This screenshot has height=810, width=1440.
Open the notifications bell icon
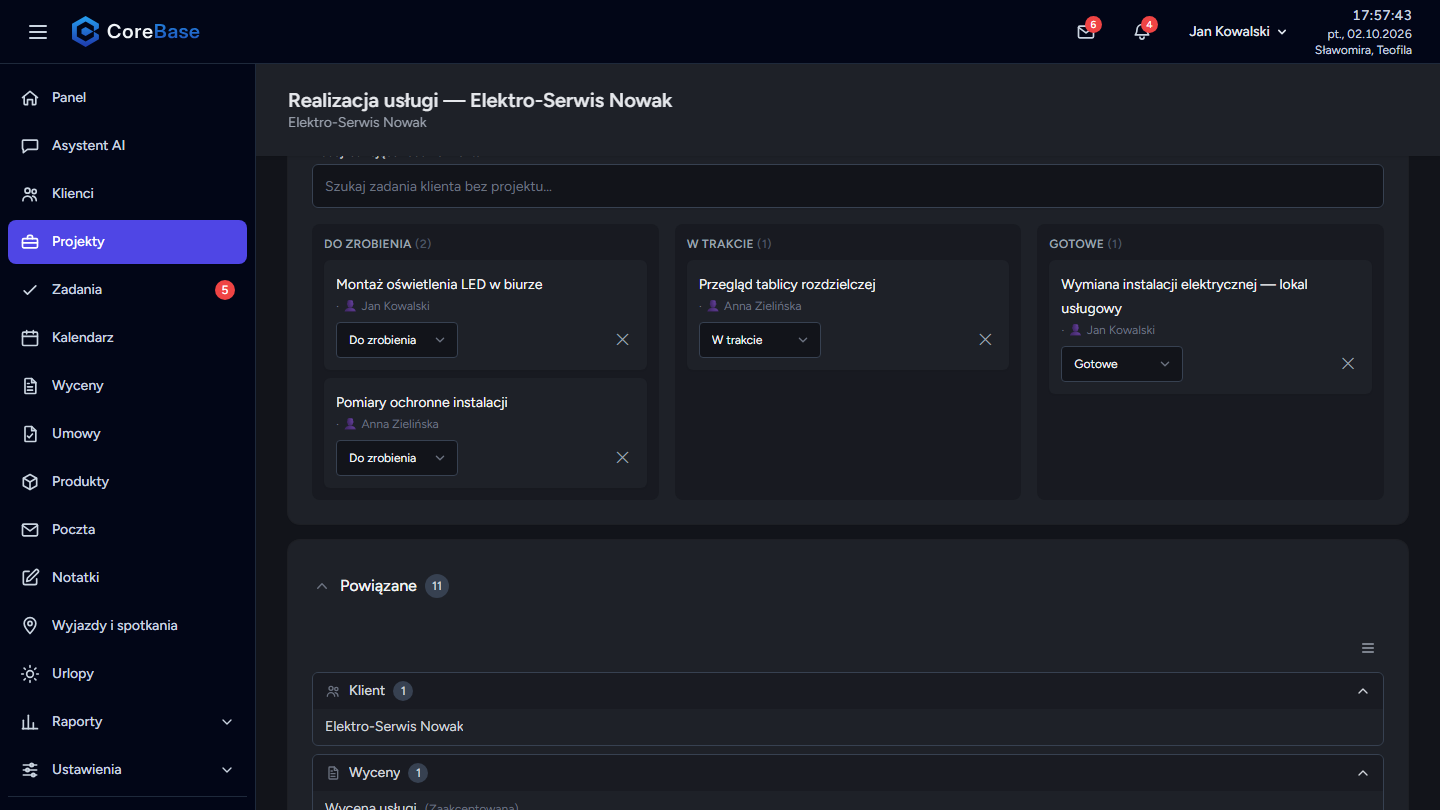(x=1142, y=32)
